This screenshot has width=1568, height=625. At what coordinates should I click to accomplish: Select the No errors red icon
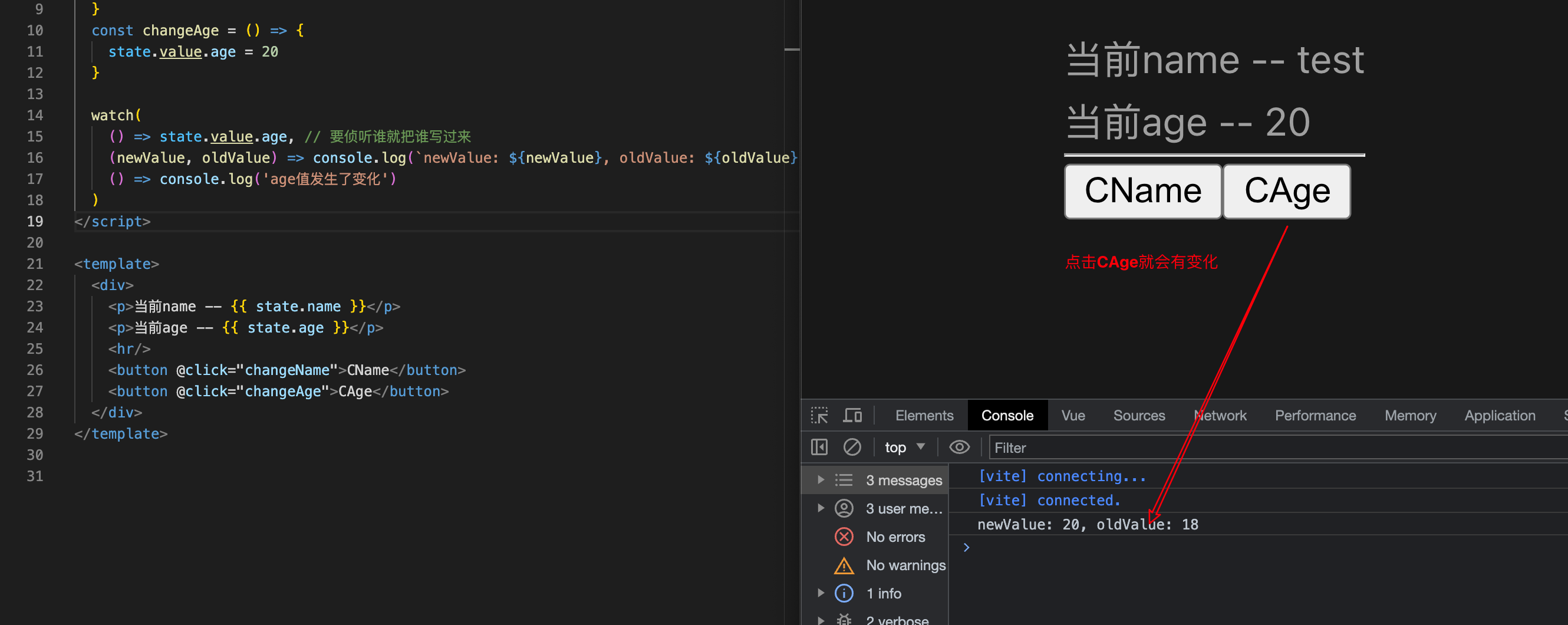tap(844, 537)
